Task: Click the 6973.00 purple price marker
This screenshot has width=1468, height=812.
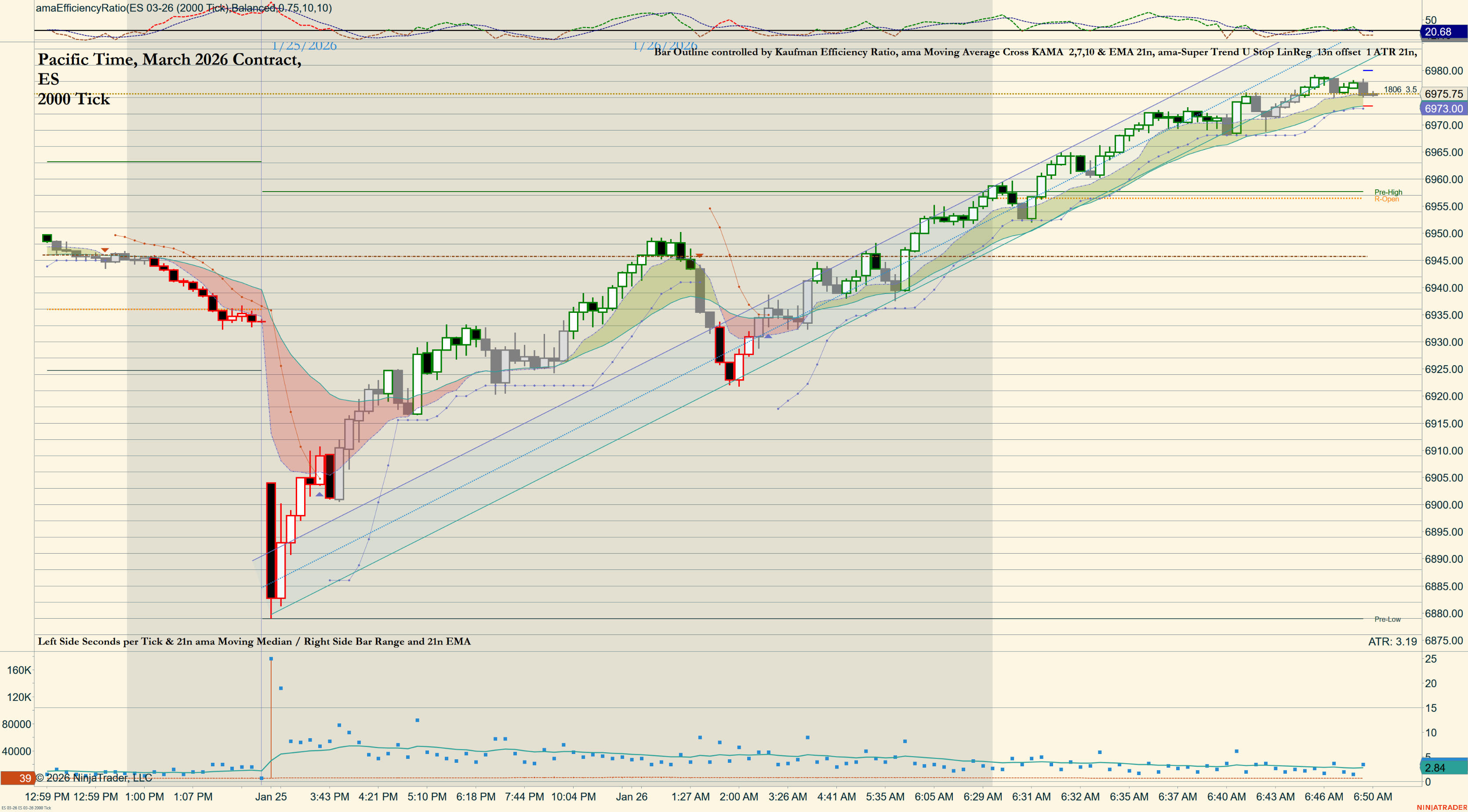Action: pos(1445,109)
